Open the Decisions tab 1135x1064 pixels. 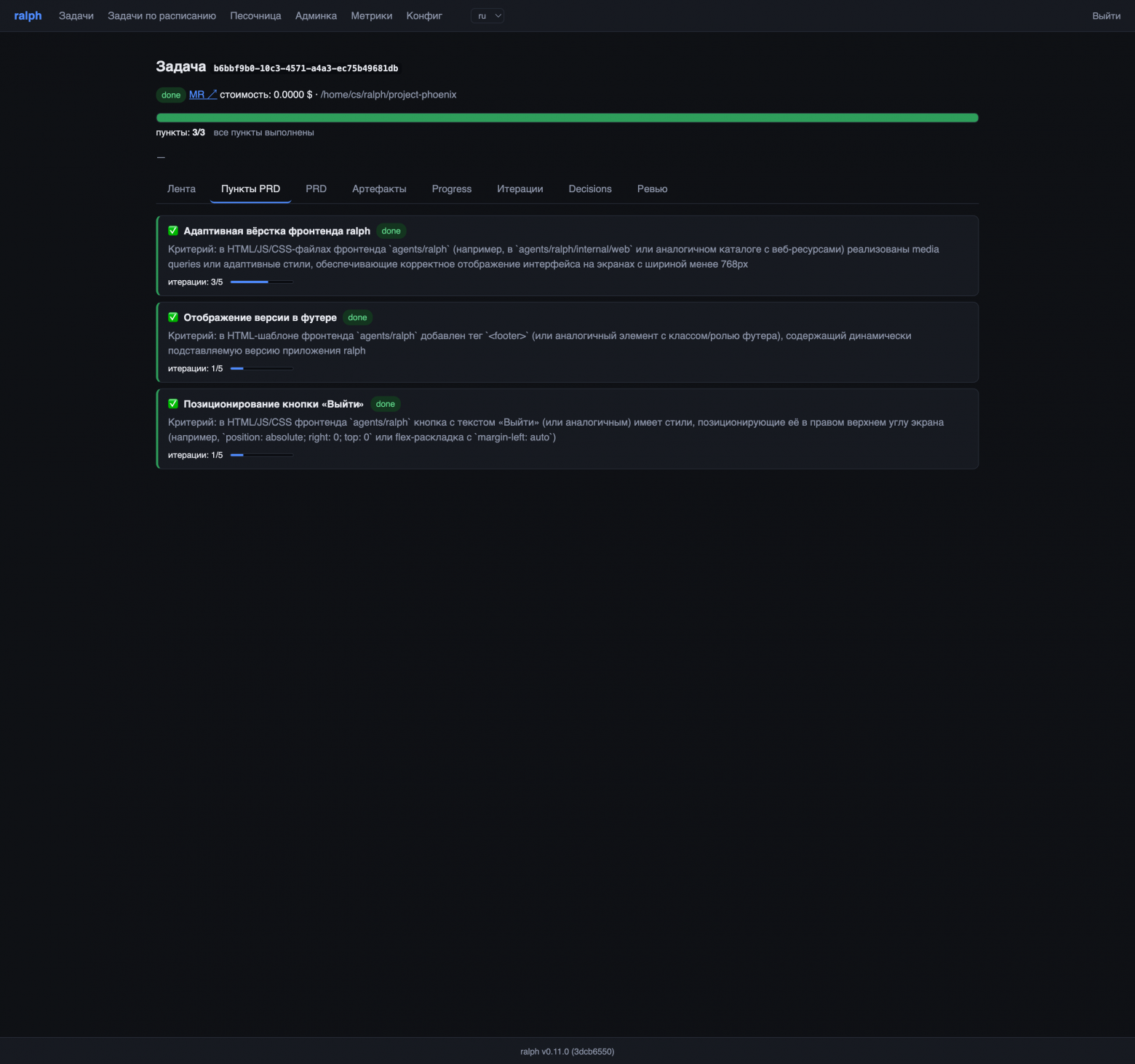(590, 189)
